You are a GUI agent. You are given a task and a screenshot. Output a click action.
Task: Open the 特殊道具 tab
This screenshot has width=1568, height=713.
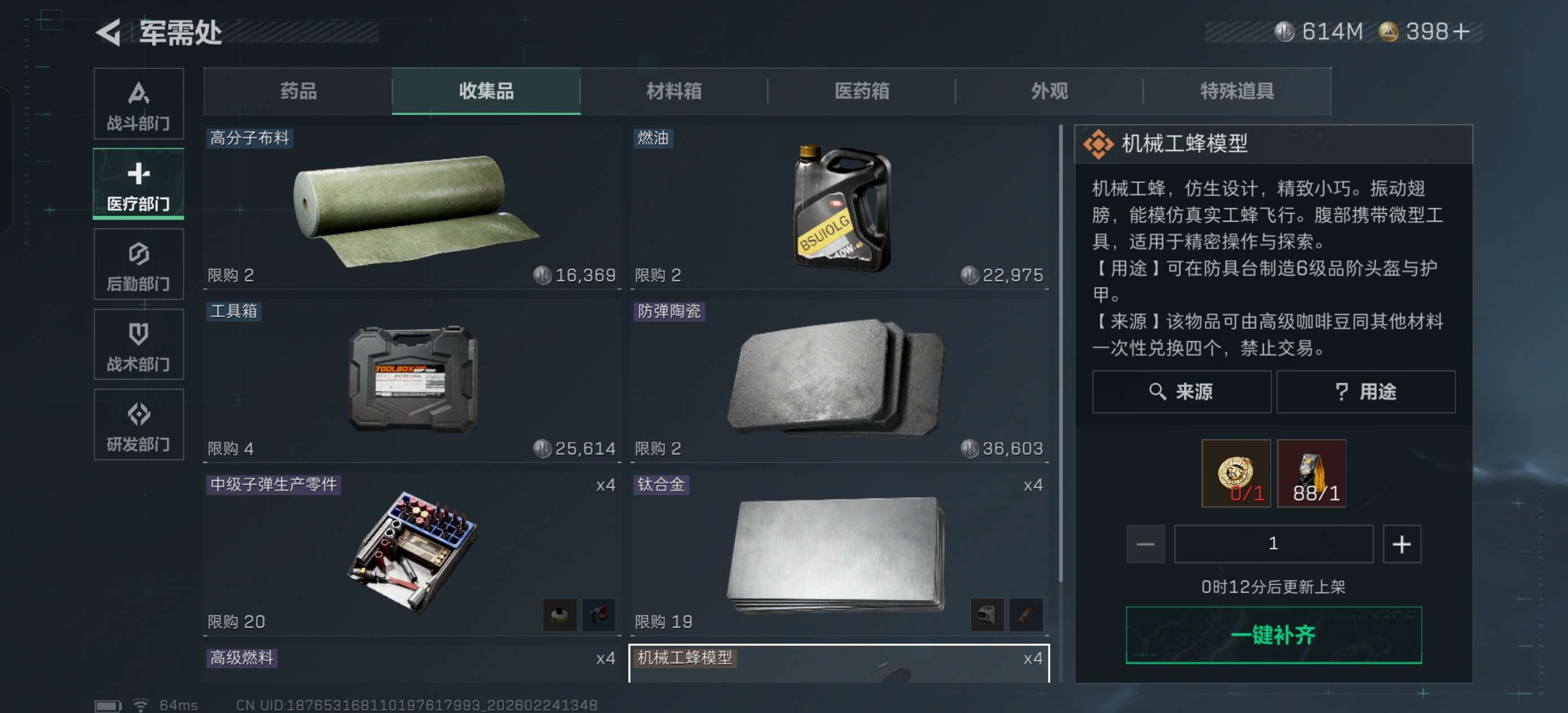click(x=1237, y=91)
